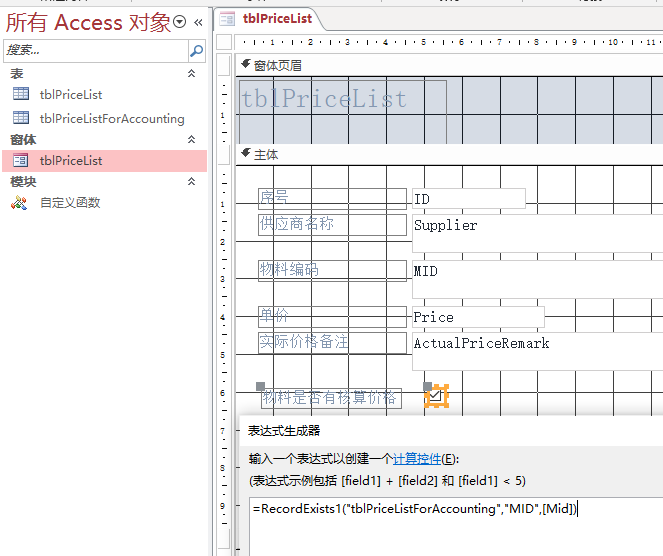Select the 单价 label
The height and width of the screenshot is (556, 663).
[332, 317]
